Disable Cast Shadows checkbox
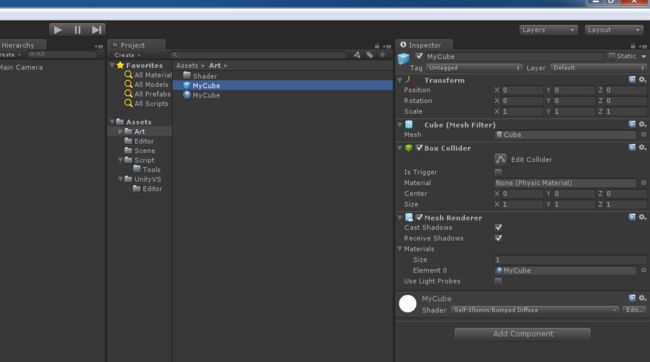Viewport: 650px width, 362px height. point(498,227)
